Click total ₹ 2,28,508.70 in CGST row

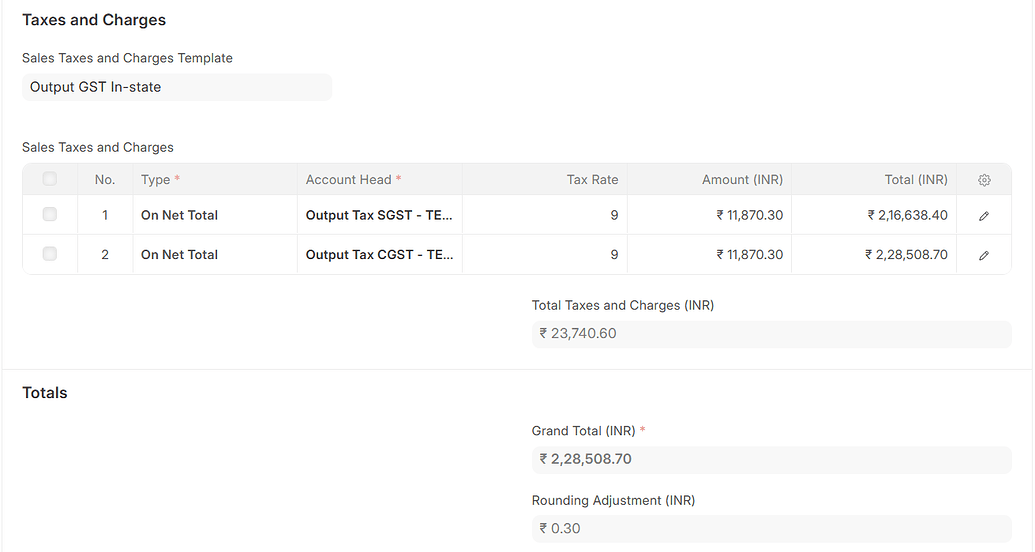[874, 254]
